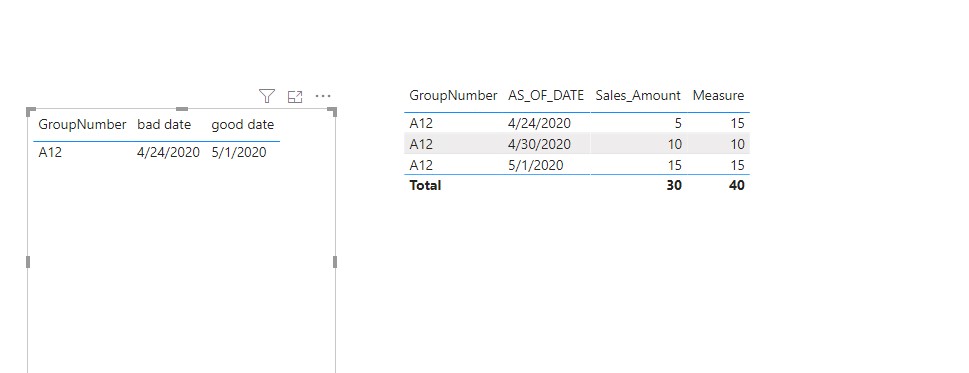The image size is (969, 373).
Task: Select Measure 15 in 5/1/2020 row
Action: coord(737,165)
